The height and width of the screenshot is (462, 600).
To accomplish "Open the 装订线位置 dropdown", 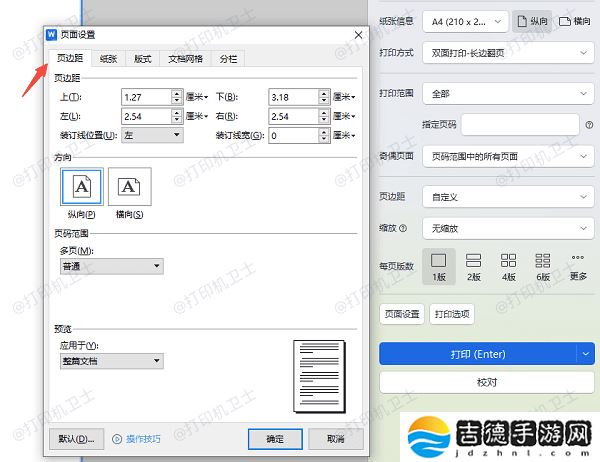I will tap(152, 135).
